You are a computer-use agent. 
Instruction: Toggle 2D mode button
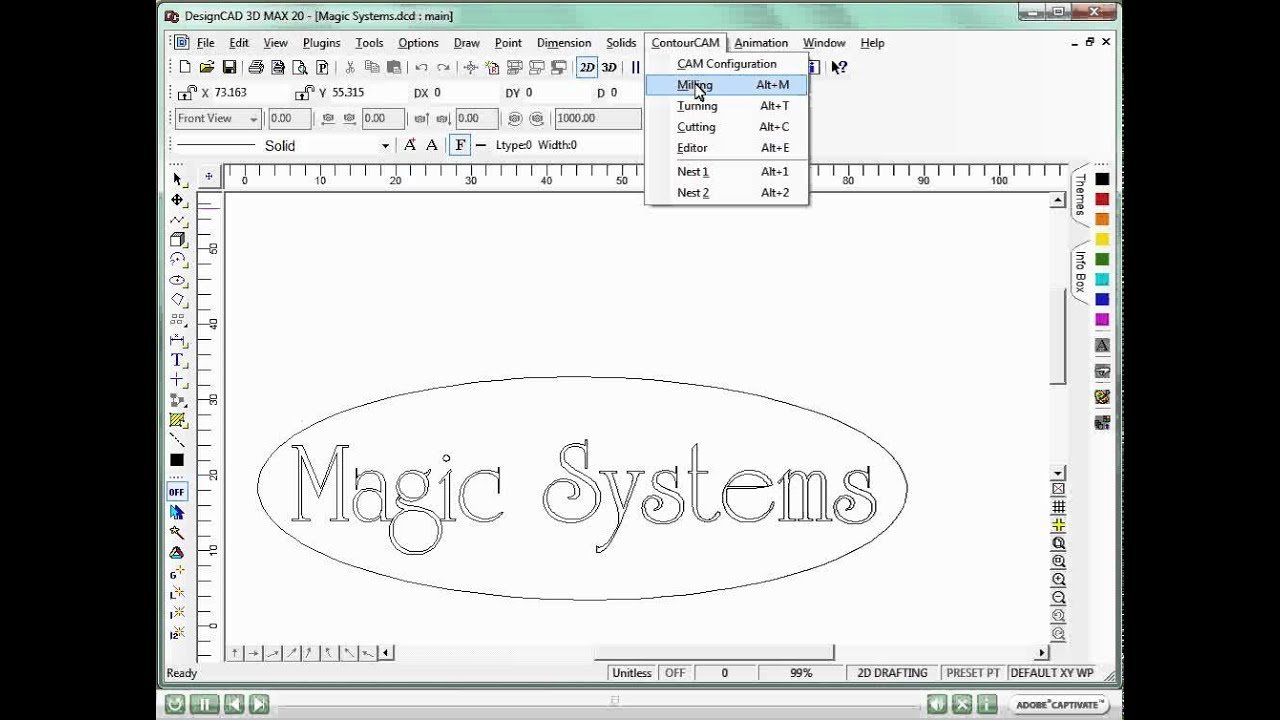click(587, 67)
